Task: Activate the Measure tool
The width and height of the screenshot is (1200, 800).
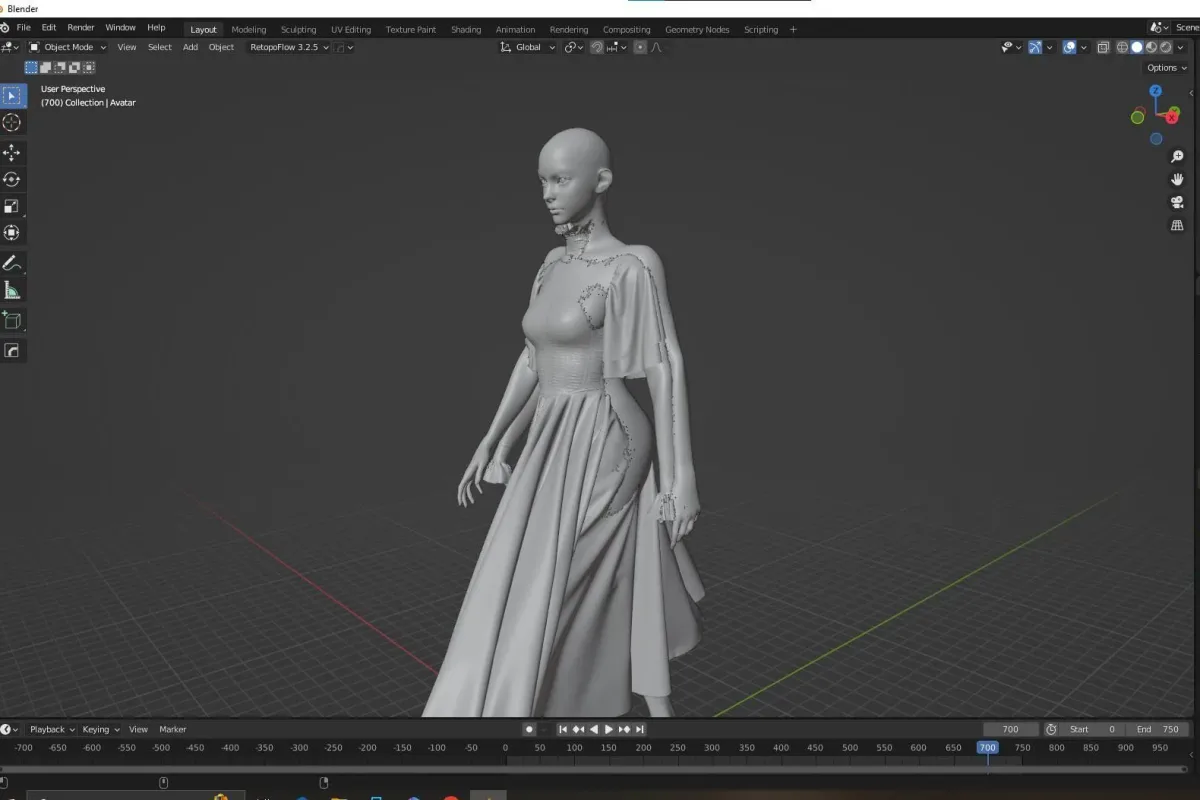Action: pyautogui.click(x=12, y=291)
